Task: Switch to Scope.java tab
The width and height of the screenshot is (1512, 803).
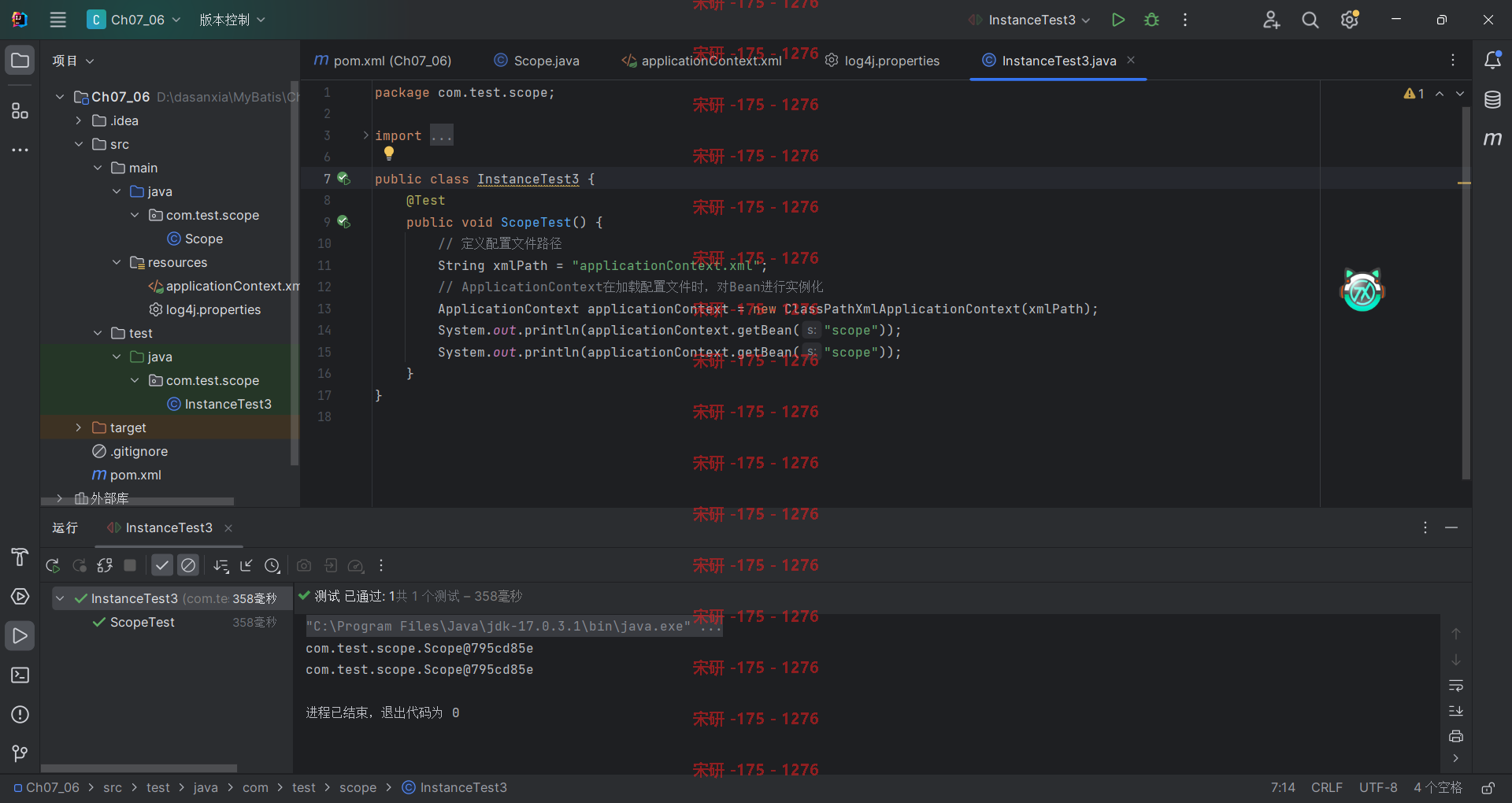Action: coord(537,61)
